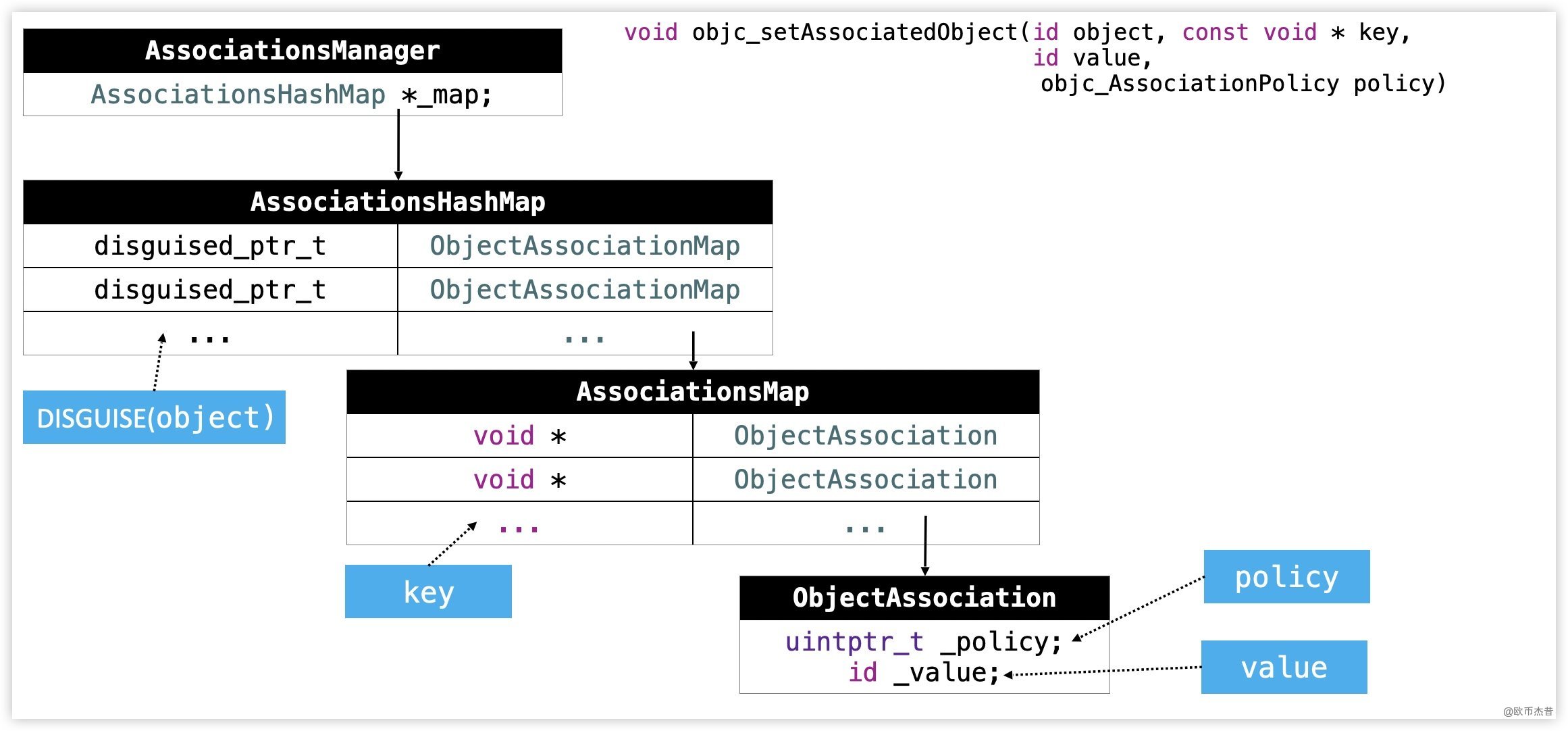Click the objc_setAssociatedObject function name text
Image resolution: width=1568 pixels, height=731 pixels.
pyautogui.click(x=854, y=32)
